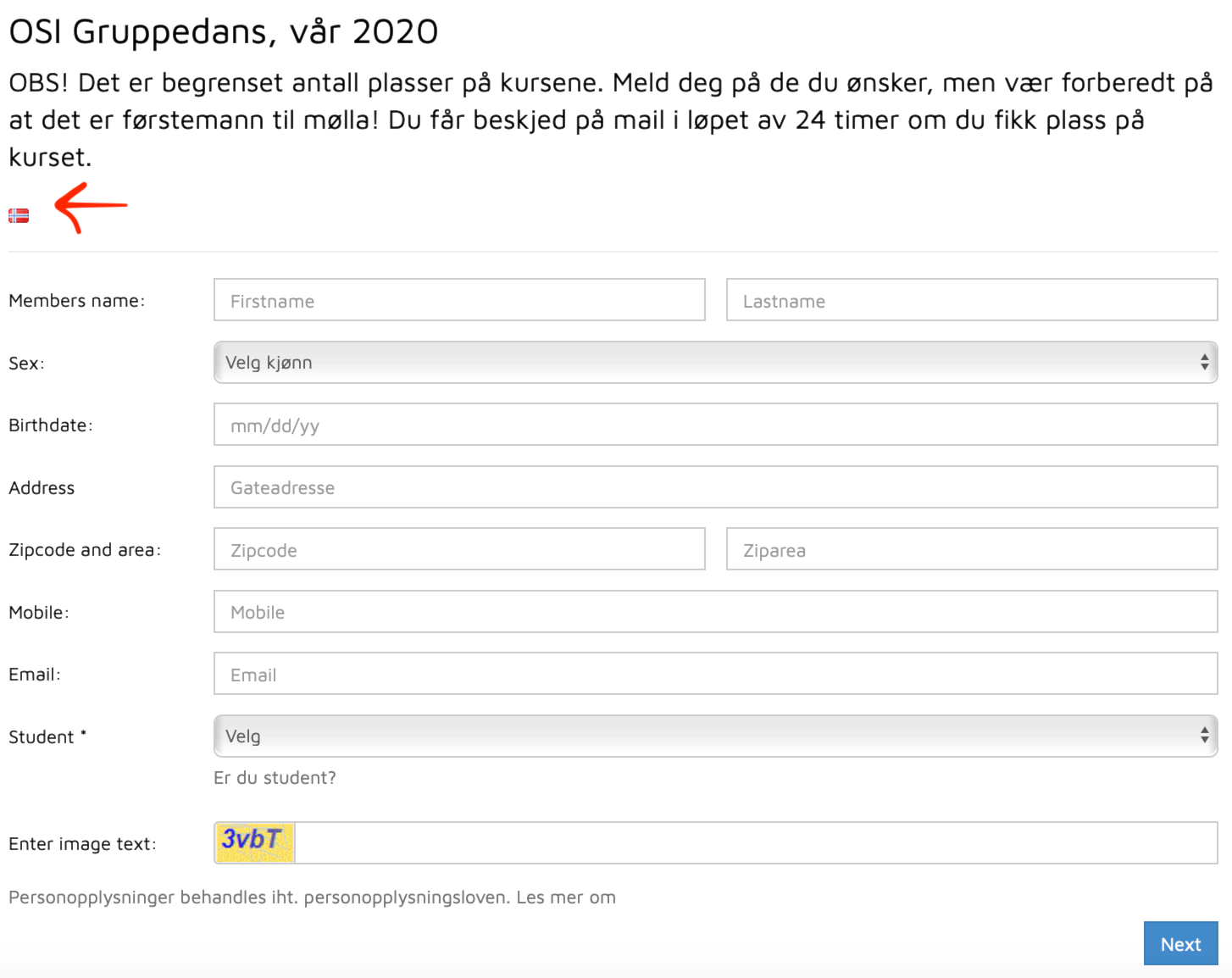Click the Ziparea input field

pyautogui.click(x=972, y=549)
